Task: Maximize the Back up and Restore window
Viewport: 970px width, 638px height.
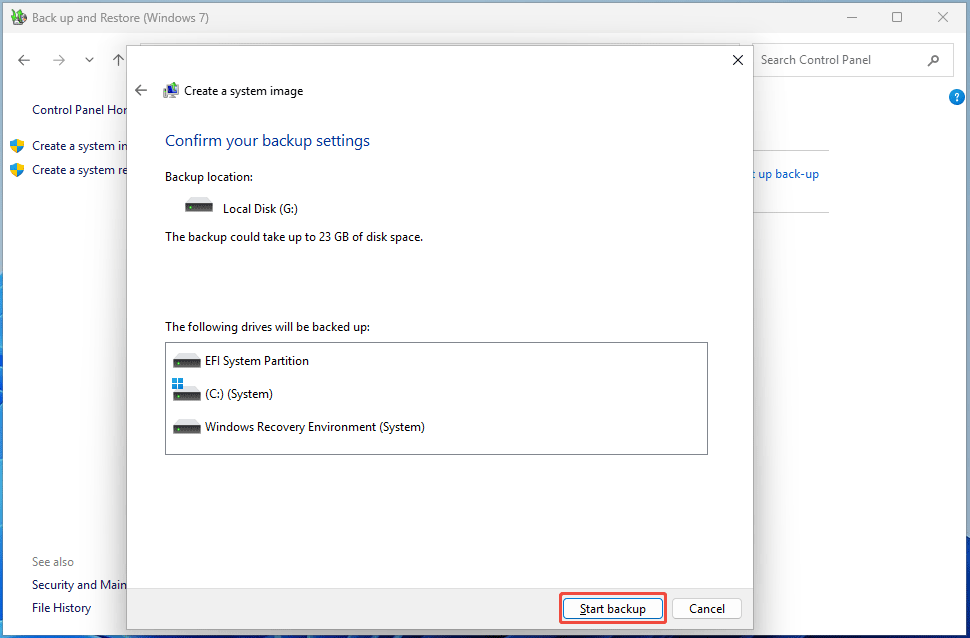Action: click(897, 17)
